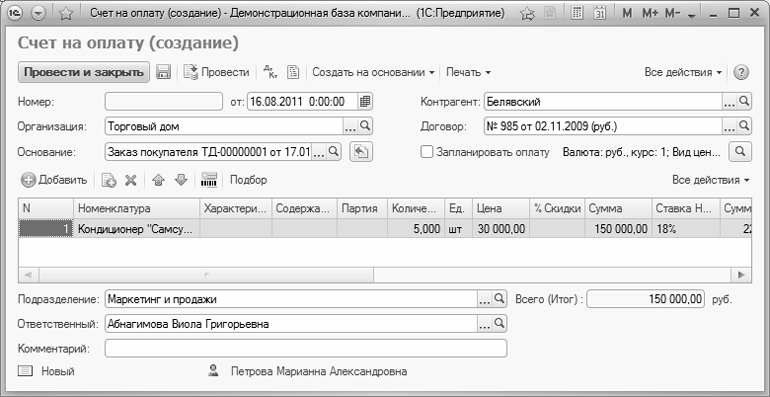The height and width of the screenshot is (397, 770).
Task: Open help with the question mark icon
Action: (741, 73)
